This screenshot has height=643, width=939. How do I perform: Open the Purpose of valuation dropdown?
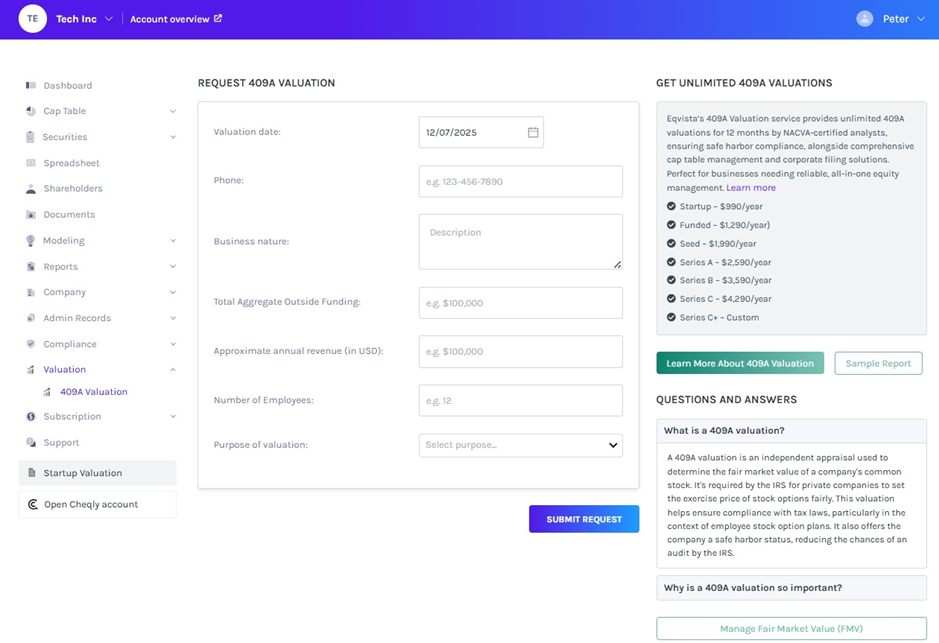pyautogui.click(x=520, y=445)
